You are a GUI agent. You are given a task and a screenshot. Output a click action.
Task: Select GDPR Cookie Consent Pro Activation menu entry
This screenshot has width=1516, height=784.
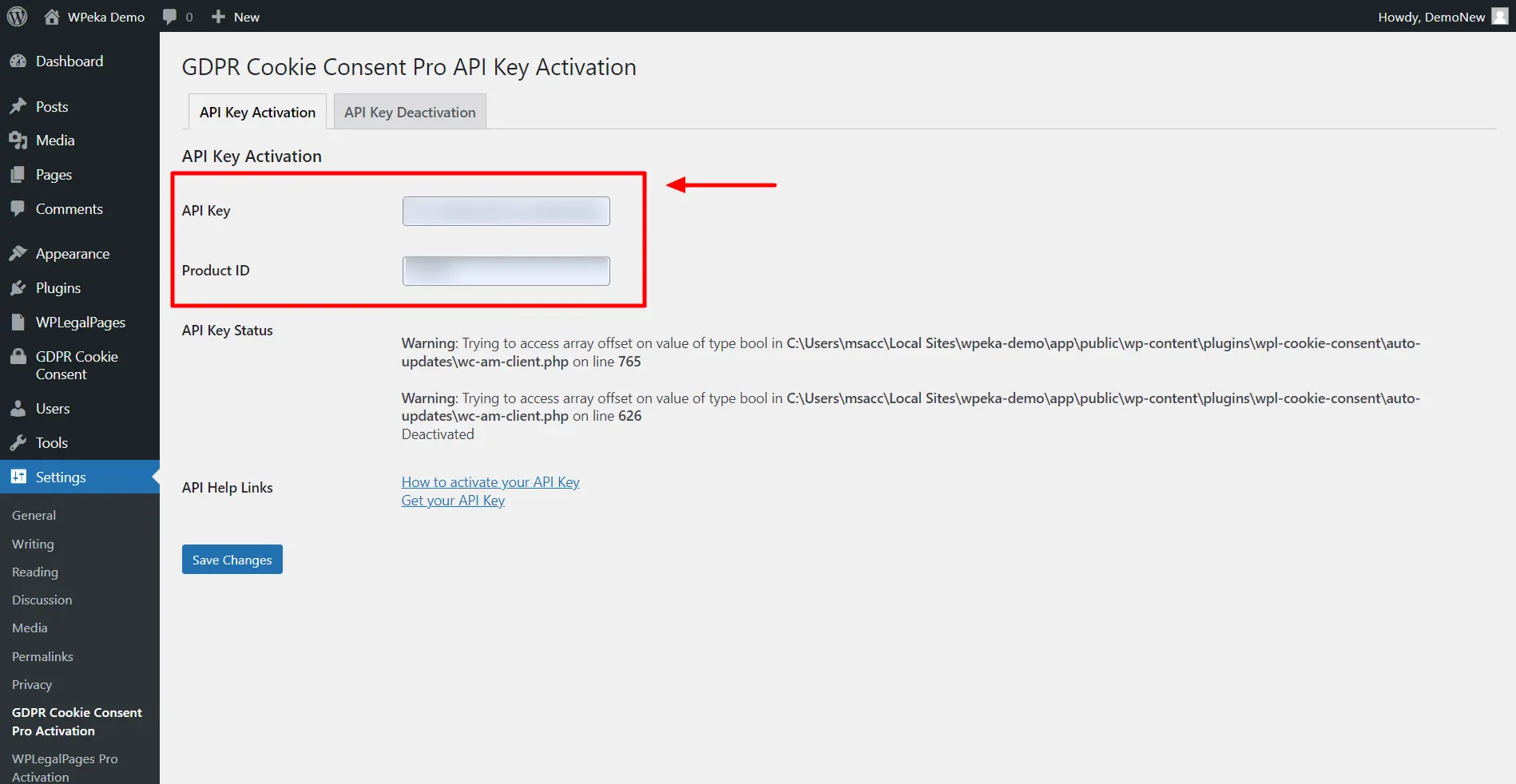pyautogui.click(x=77, y=721)
